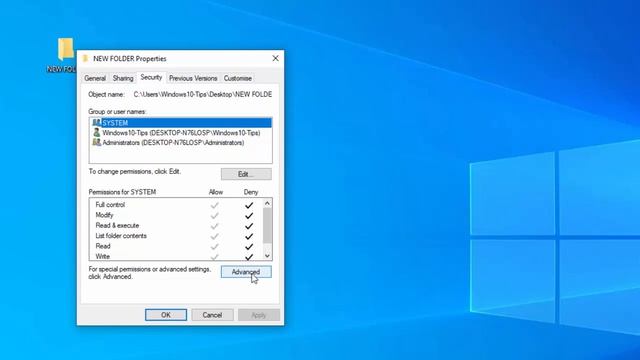Switch to the Security tab
The image size is (640, 360).
[151, 77]
